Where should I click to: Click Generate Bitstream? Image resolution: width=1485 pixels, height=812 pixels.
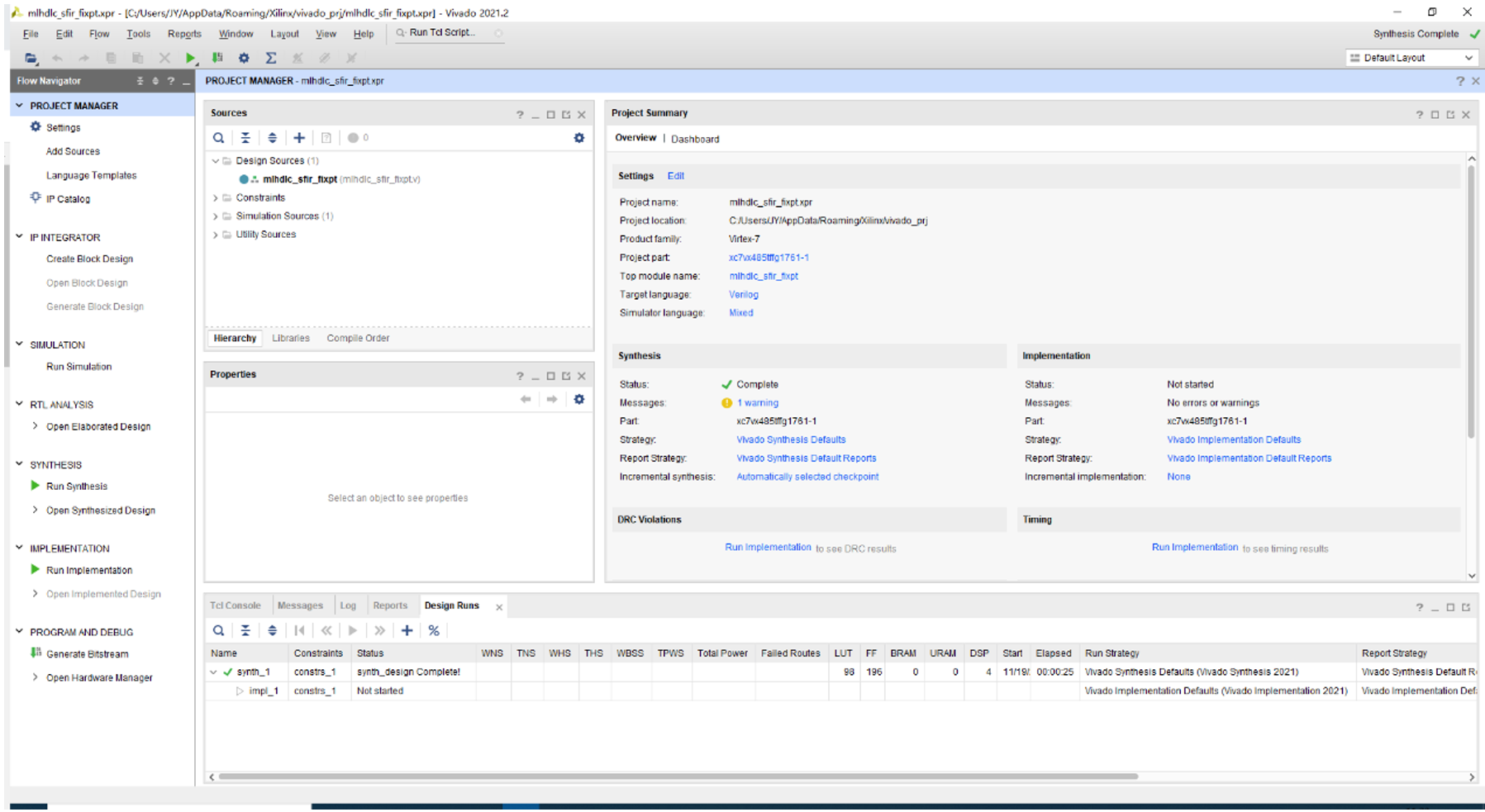tap(87, 653)
